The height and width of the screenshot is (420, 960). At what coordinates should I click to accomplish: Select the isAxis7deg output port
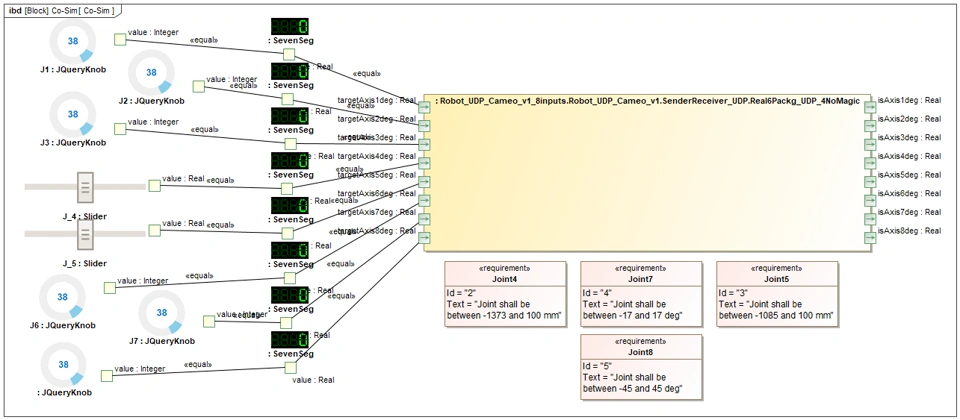(870, 219)
